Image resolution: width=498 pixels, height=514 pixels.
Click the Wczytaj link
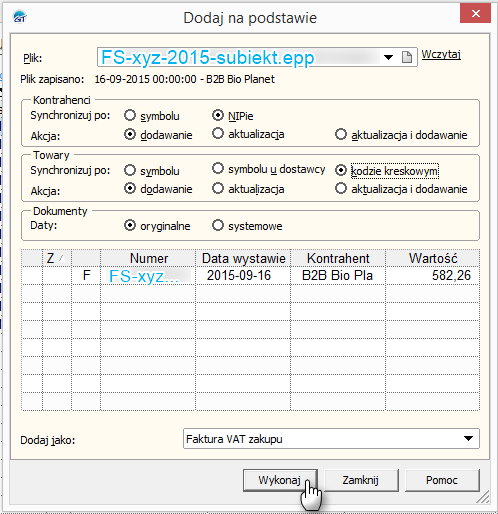coord(441,54)
